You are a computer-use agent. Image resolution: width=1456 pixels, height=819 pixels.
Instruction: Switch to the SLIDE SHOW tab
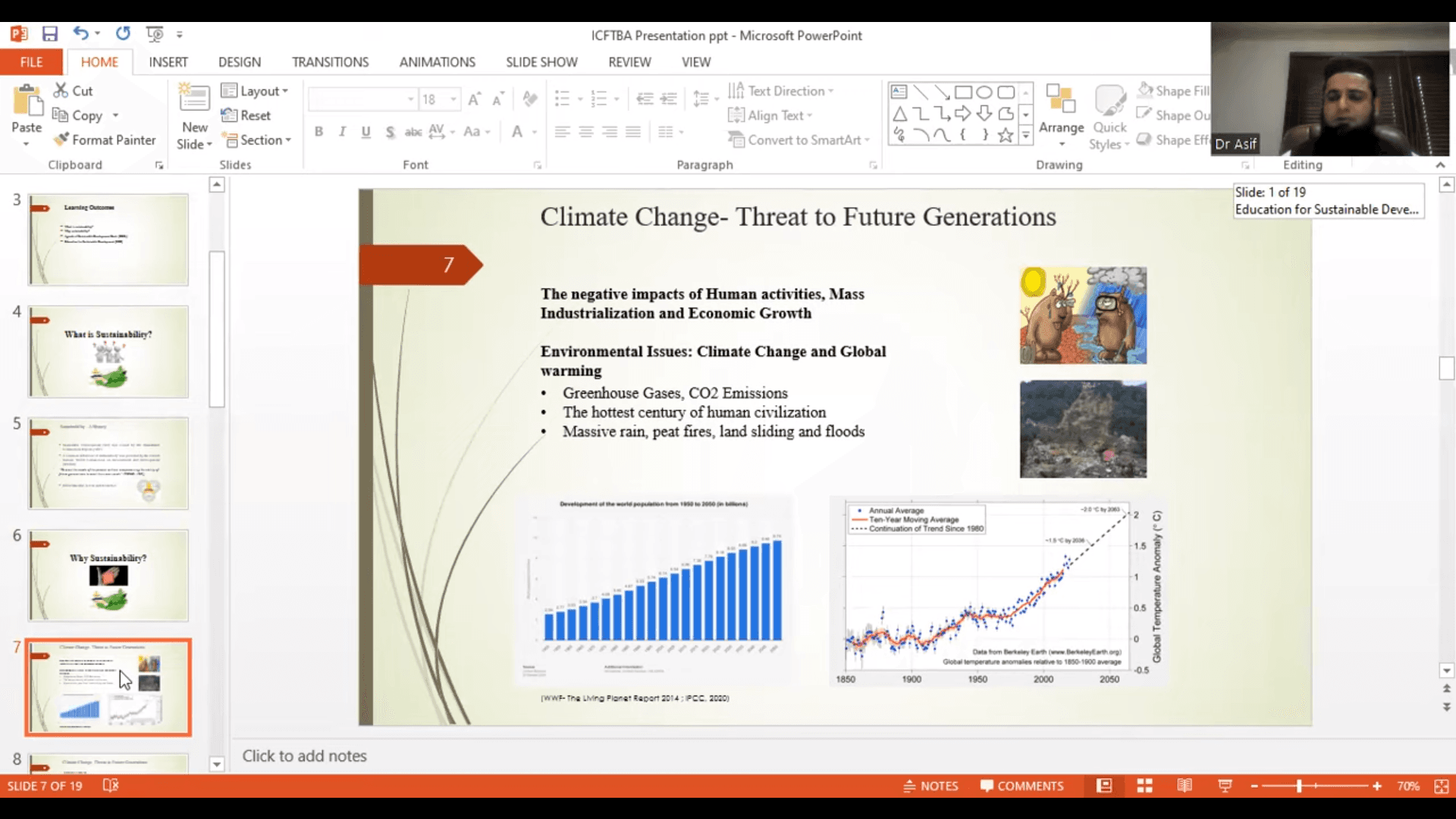[x=541, y=61]
